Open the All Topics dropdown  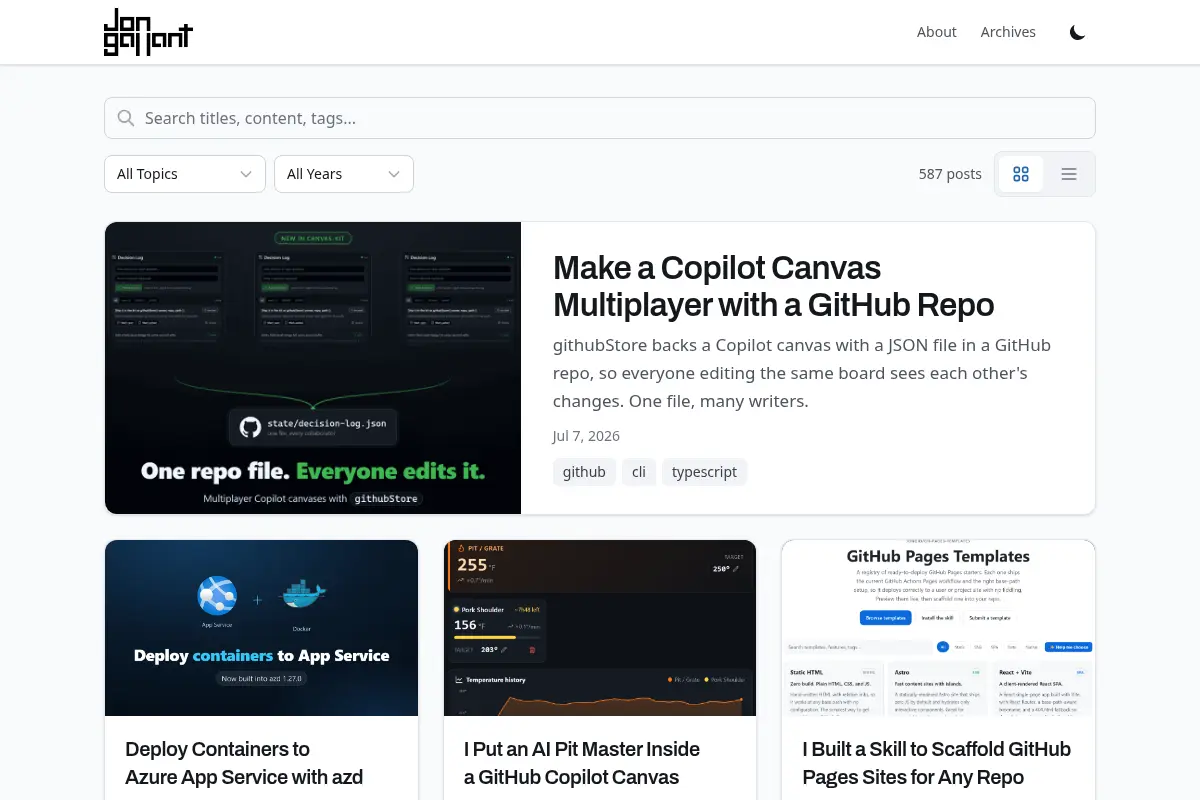(x=185, y=174)
